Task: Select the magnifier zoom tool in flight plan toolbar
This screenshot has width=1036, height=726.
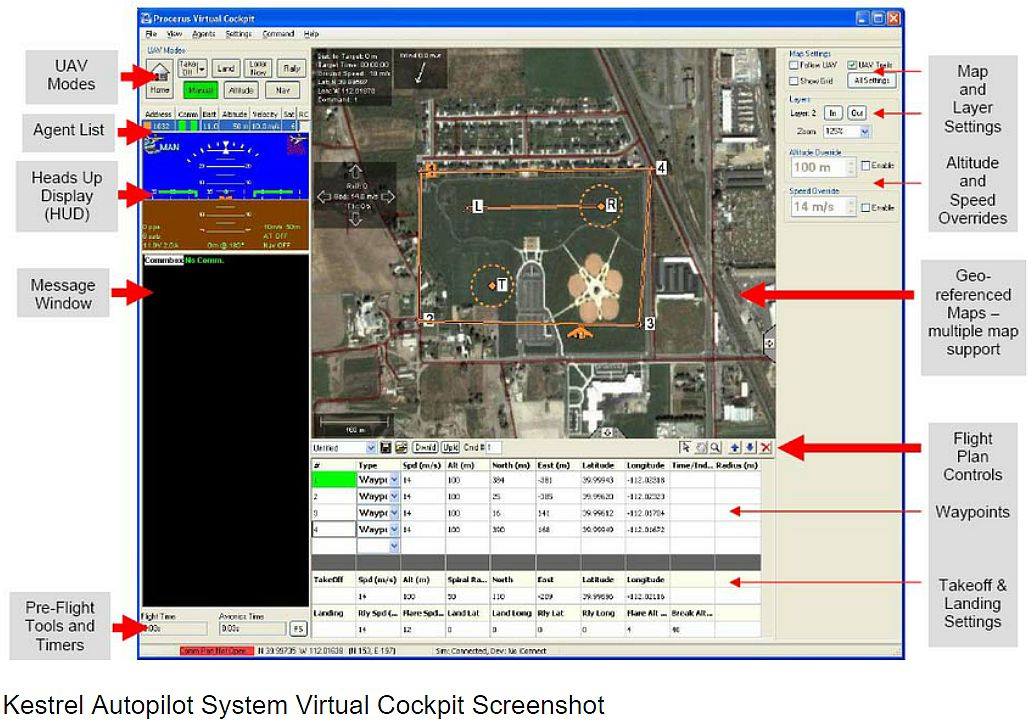Action: [x=715, y=447]
